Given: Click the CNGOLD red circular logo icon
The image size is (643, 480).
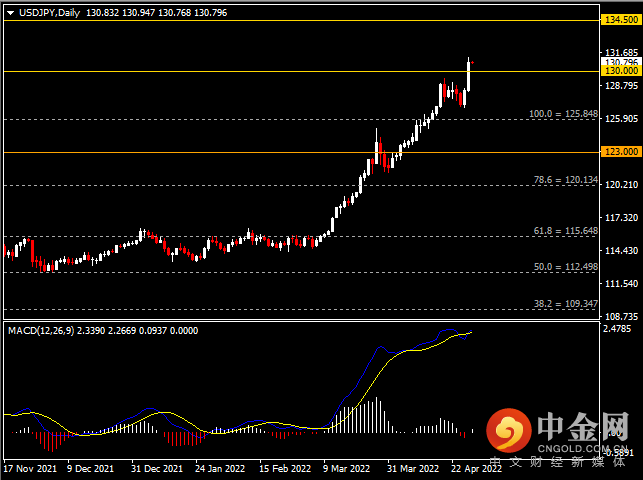Looking at the screenshot, I should (x=508, y=431).
